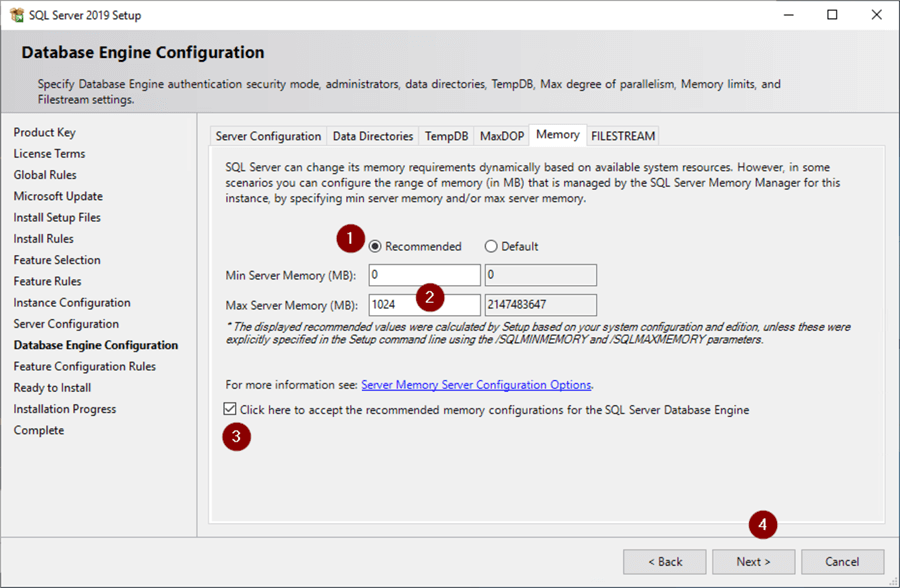Click the SQL Server Setup title bar icon
Screen dimensions: 900x588
16,15
